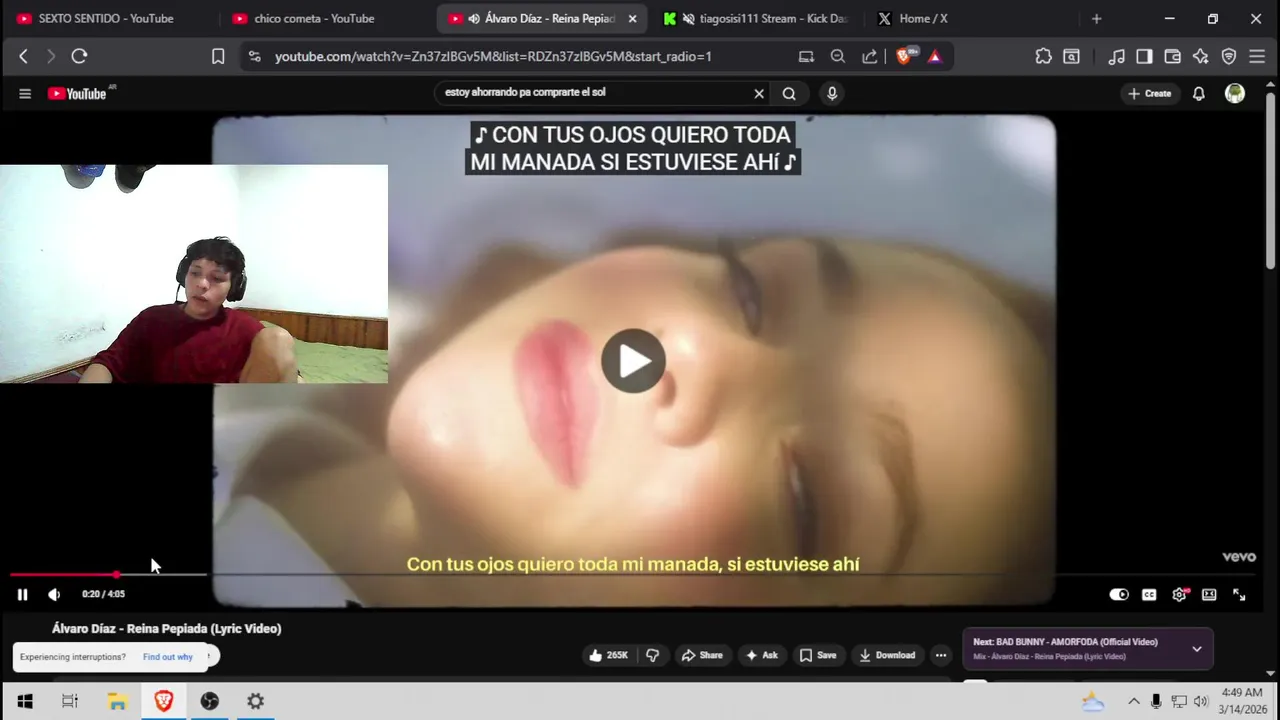1280x720 pixels.
Task: Show hidden system tray icons chevron
Action: pyautogui.click(x=1133, y=702)
